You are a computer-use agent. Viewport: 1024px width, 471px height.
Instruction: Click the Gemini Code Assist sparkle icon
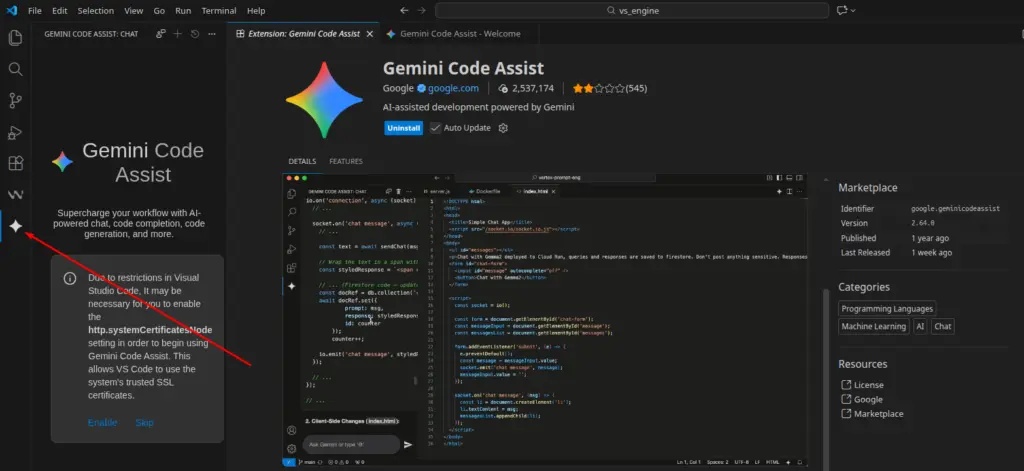coord(15,227)
